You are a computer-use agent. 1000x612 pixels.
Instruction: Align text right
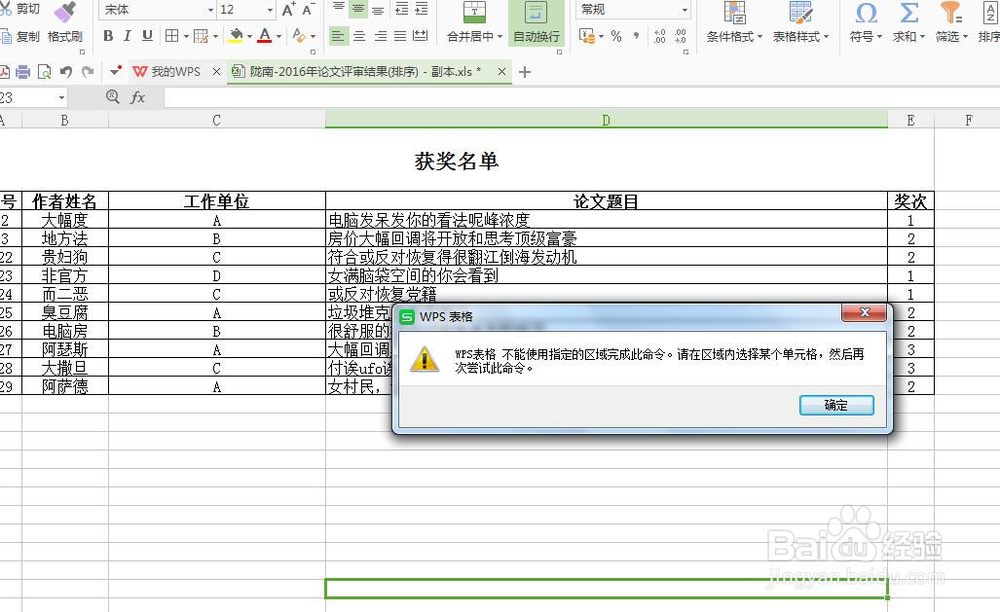(380, 36)
